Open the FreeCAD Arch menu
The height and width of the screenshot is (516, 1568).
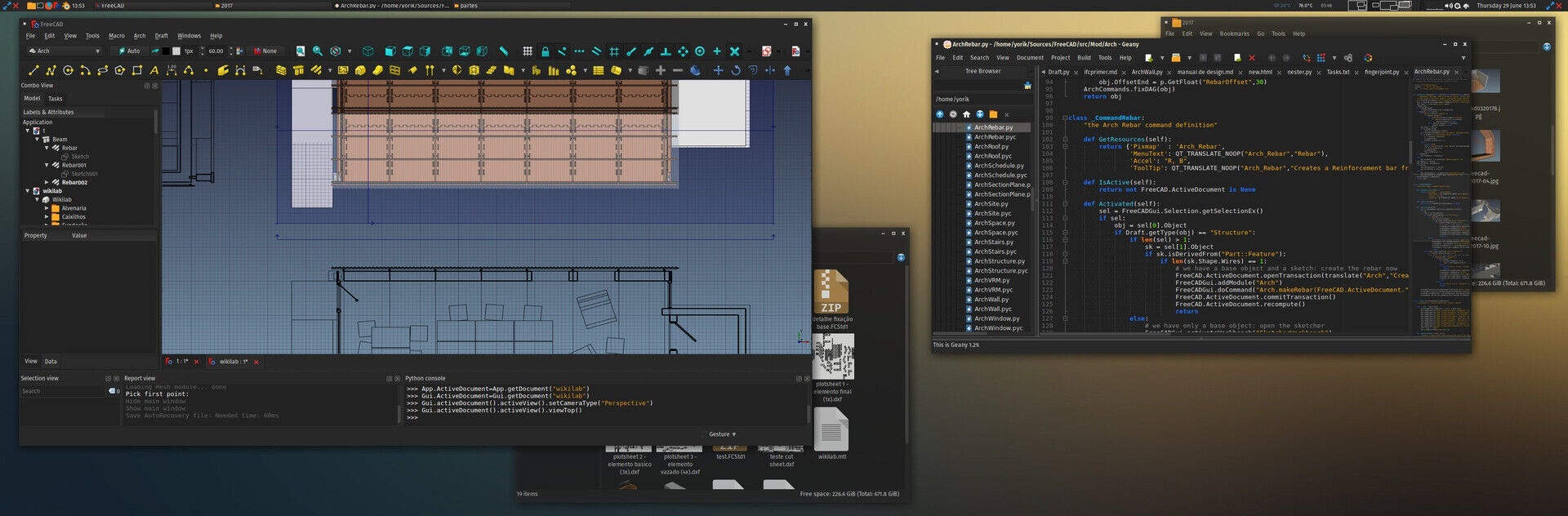(140, 36)
